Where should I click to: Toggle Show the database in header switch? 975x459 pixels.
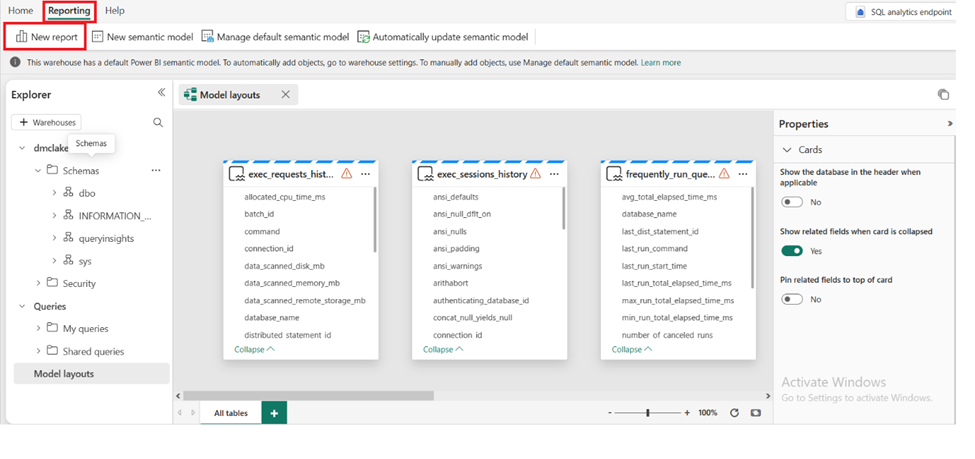pyautogui.click(x=792, y=202)
